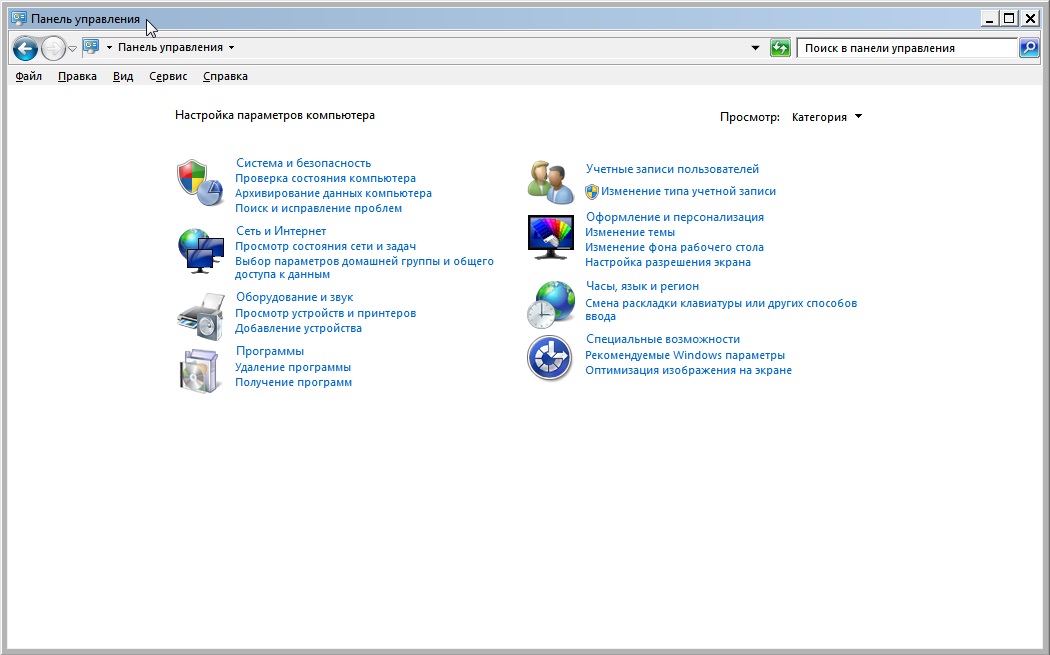Viewport: 1050px width, 655px height.
Task: Open the Файл menu
Action: coord(29,76)
